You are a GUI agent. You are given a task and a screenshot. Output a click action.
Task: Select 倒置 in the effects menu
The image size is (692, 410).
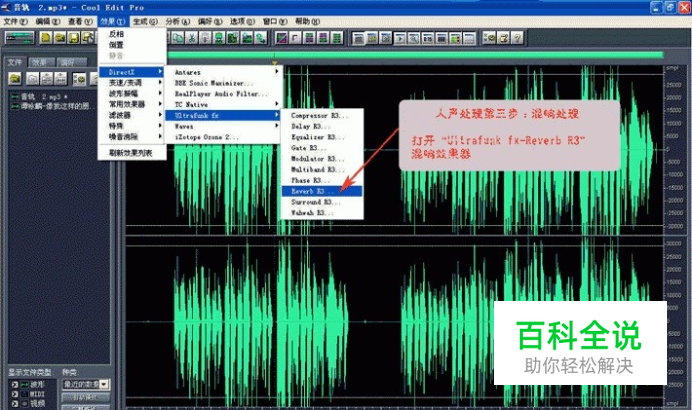[x=132, y=45]
